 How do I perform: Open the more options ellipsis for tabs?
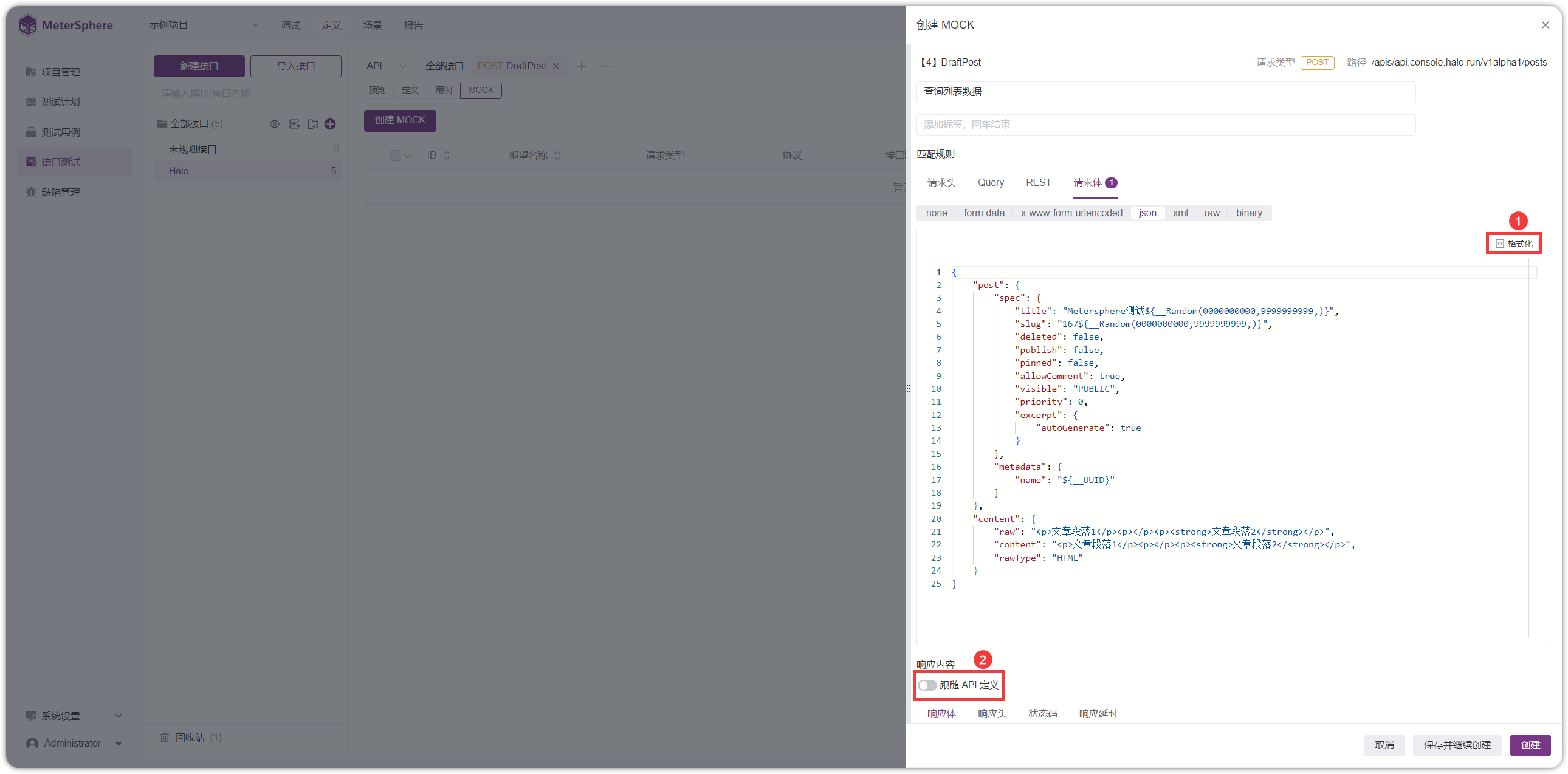[x=607, y=66]
